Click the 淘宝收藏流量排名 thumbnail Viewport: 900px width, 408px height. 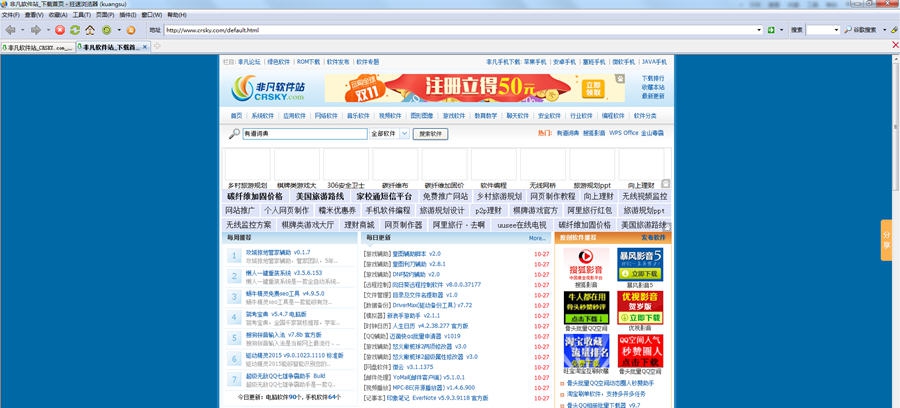(x=586, y=351)
